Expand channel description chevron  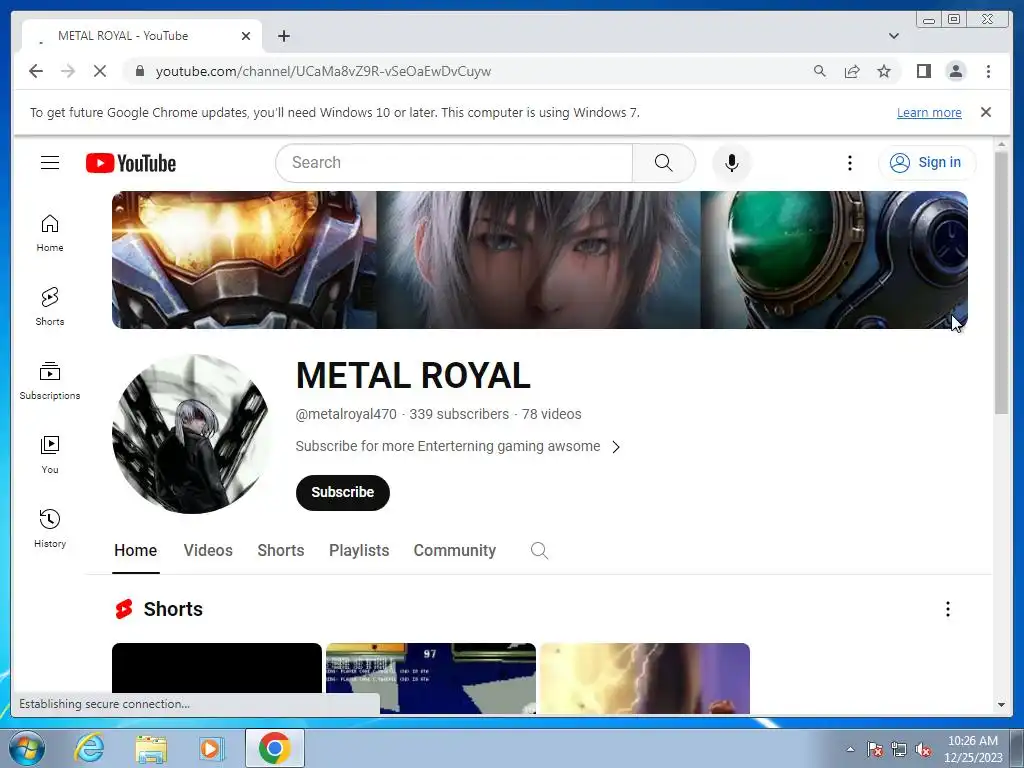(615, 447)
